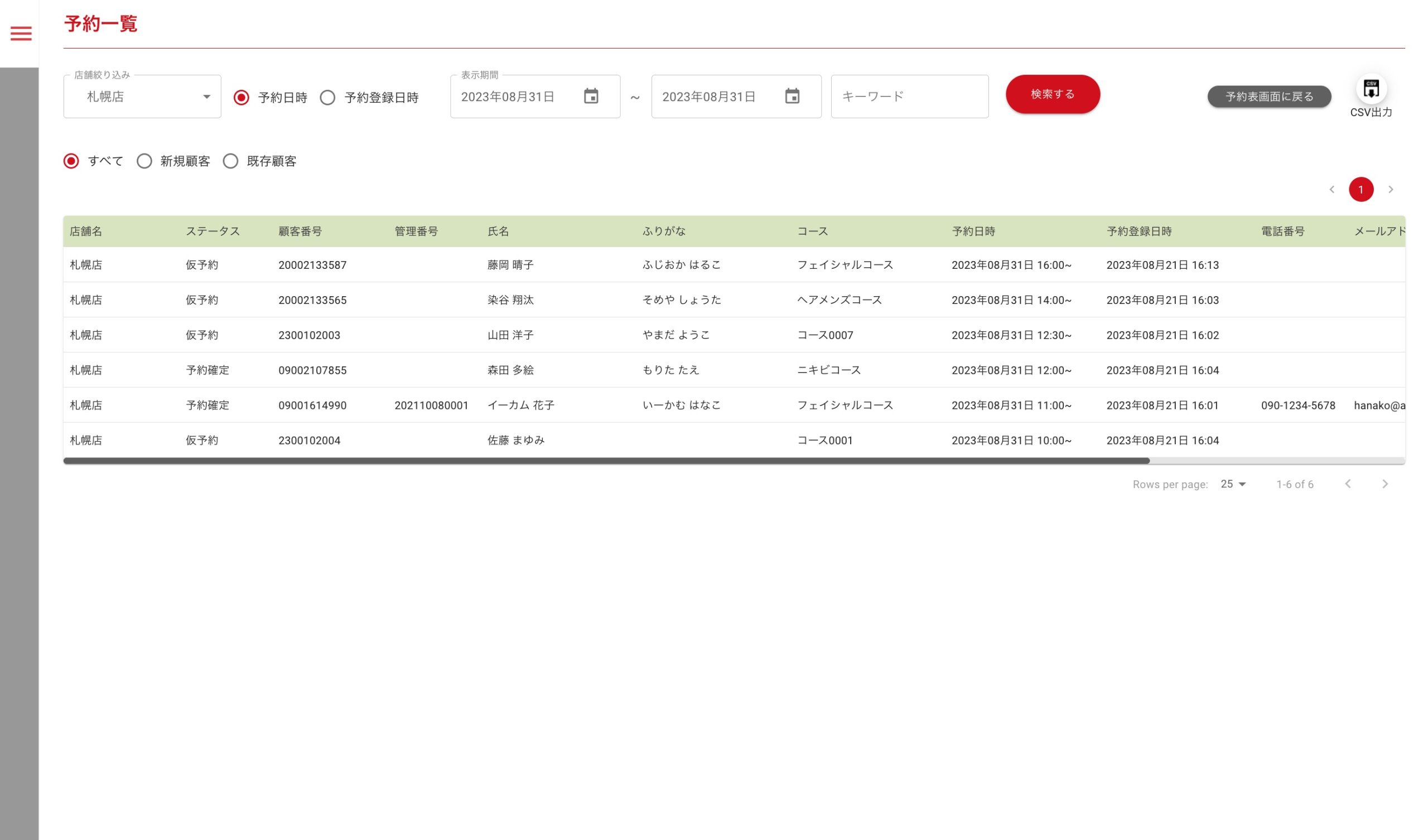Open the 店舗絞り込み store dropdown
1428x840 pixels.
(142, 97)
